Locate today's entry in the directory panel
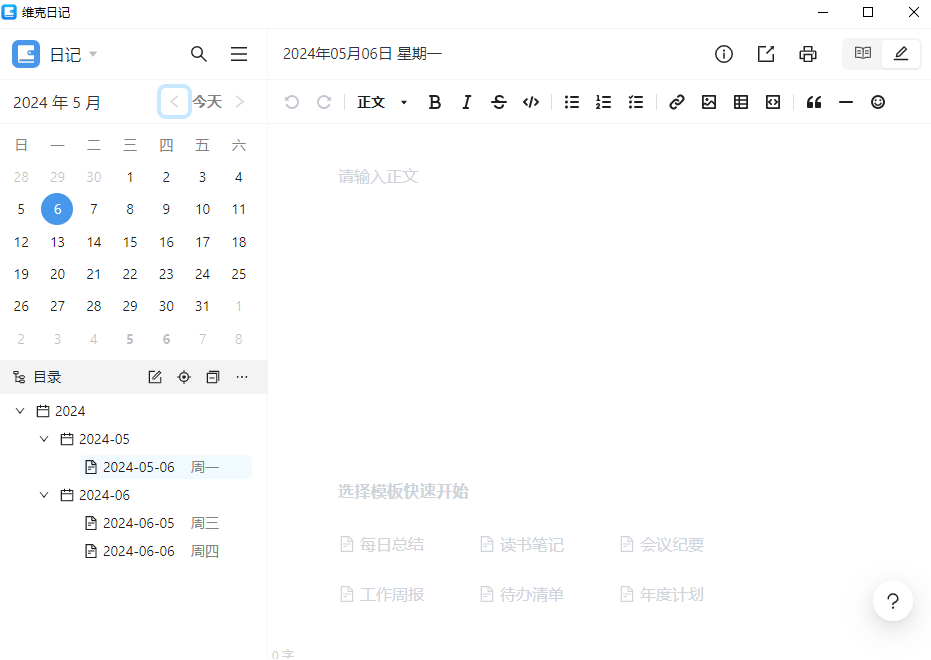Screen dimensions: 931x660 pos(184,376)
